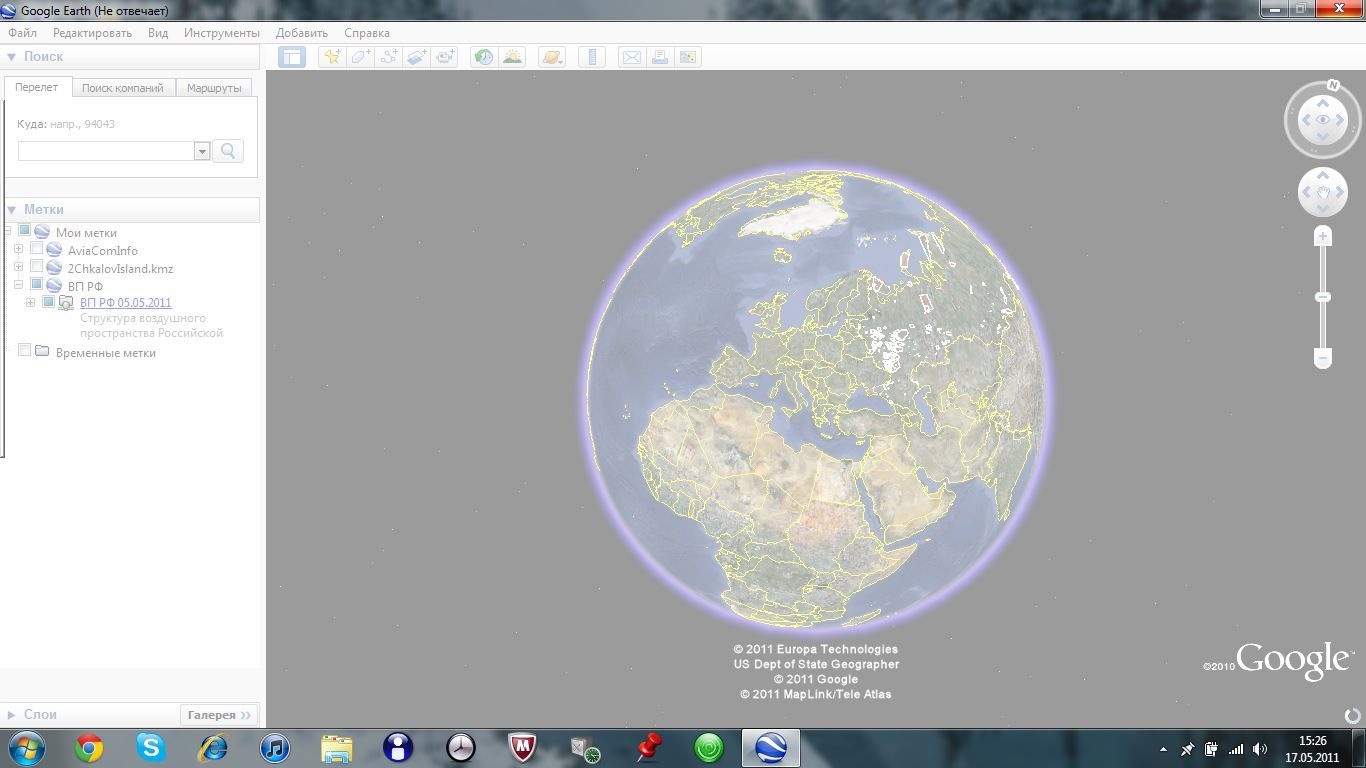The width and height of the screenshot is (1366, 768).
Task: Expand the AviaComInfo tree node
Action: click(x=18, y=249)
